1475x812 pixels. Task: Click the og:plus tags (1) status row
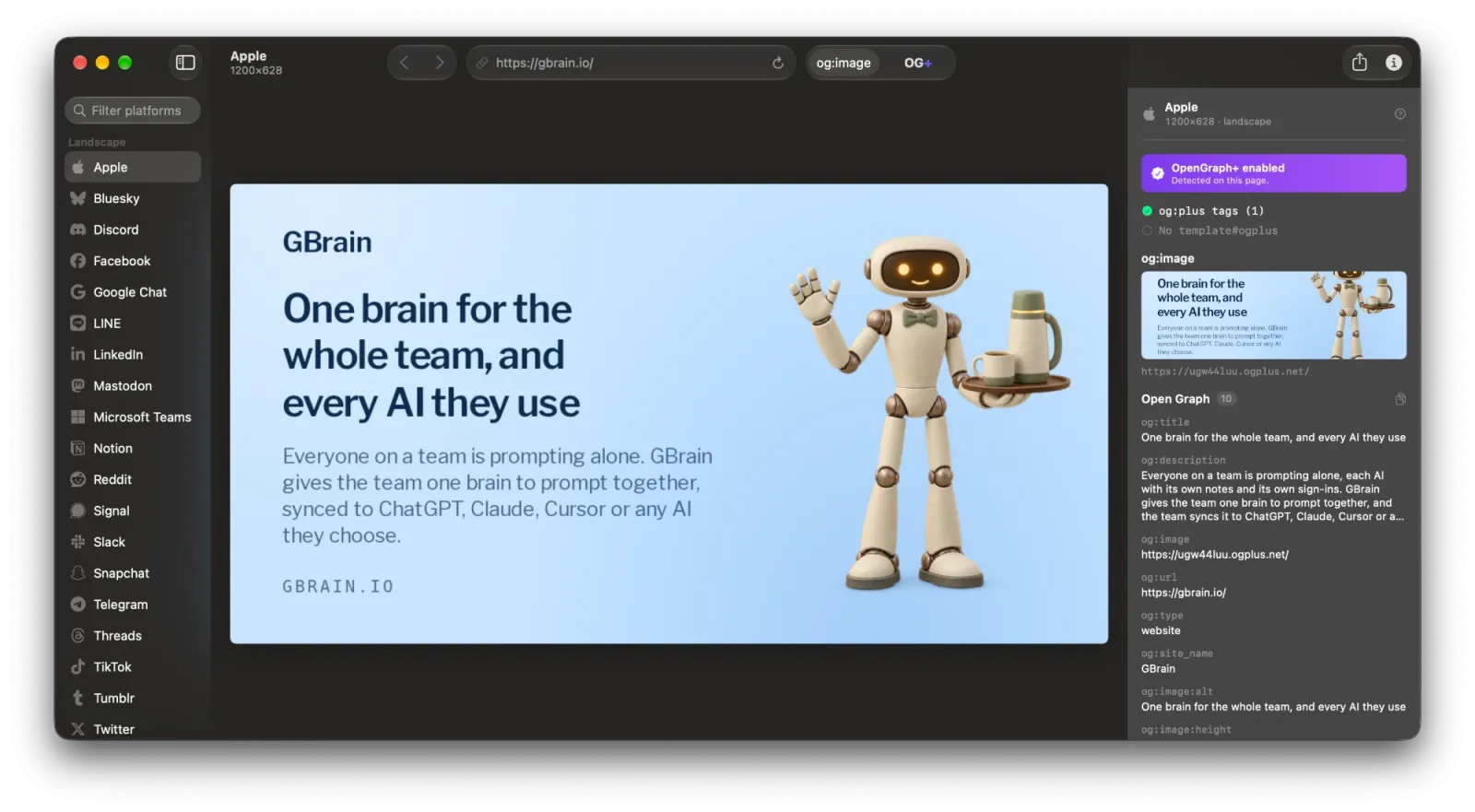(x=1203, y=211)
